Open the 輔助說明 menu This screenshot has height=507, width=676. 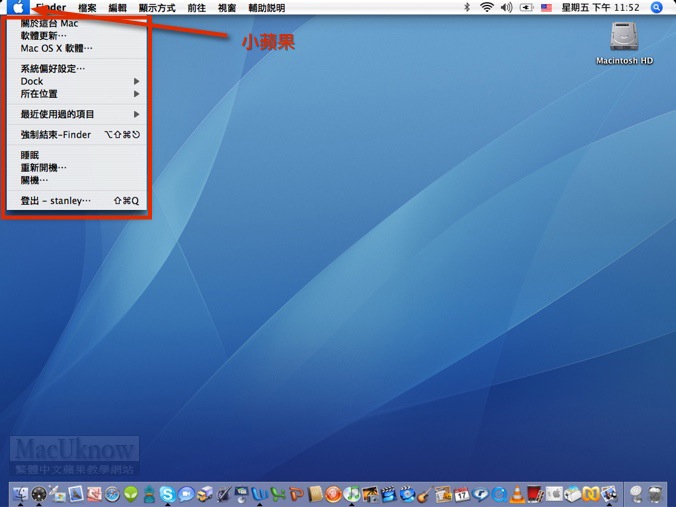point(266,8)
